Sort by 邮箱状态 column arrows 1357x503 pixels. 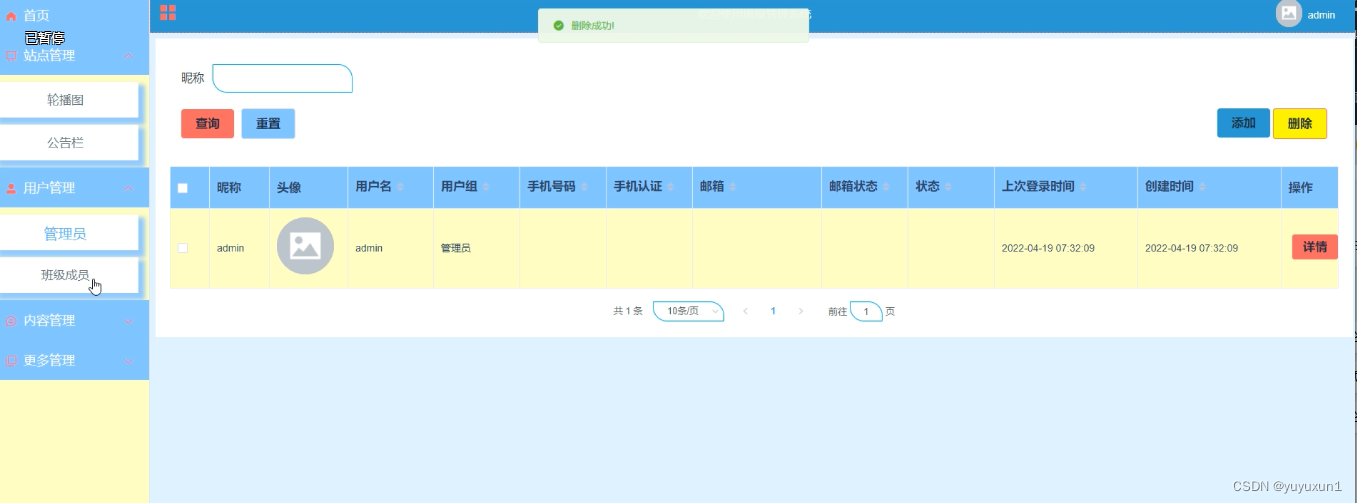[x=886, y=187]
